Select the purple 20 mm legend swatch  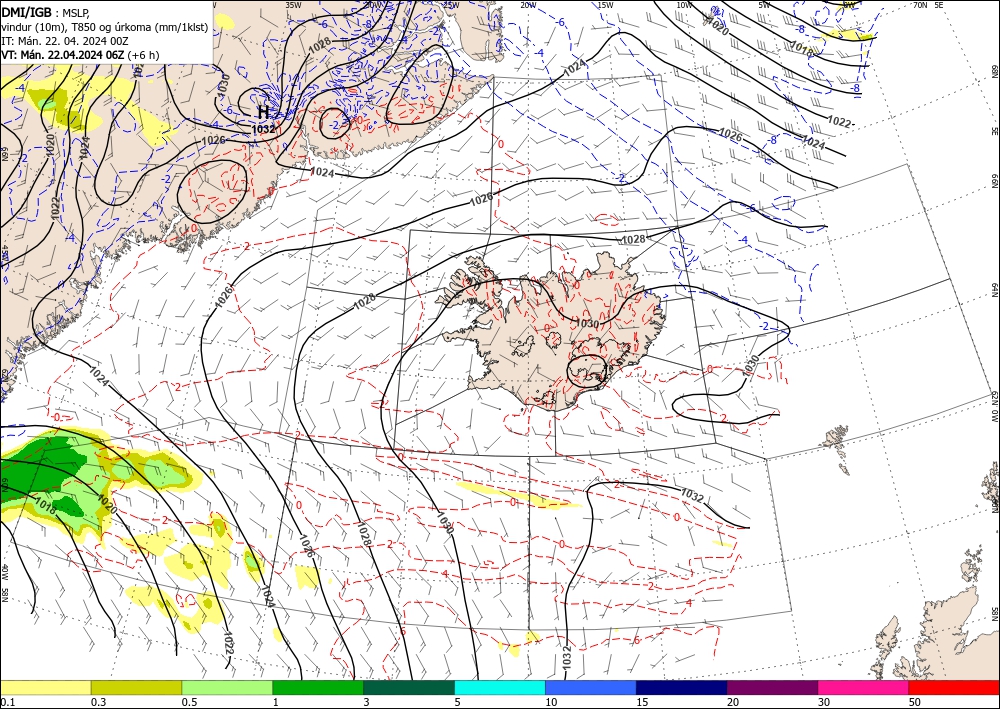[772, 687]
